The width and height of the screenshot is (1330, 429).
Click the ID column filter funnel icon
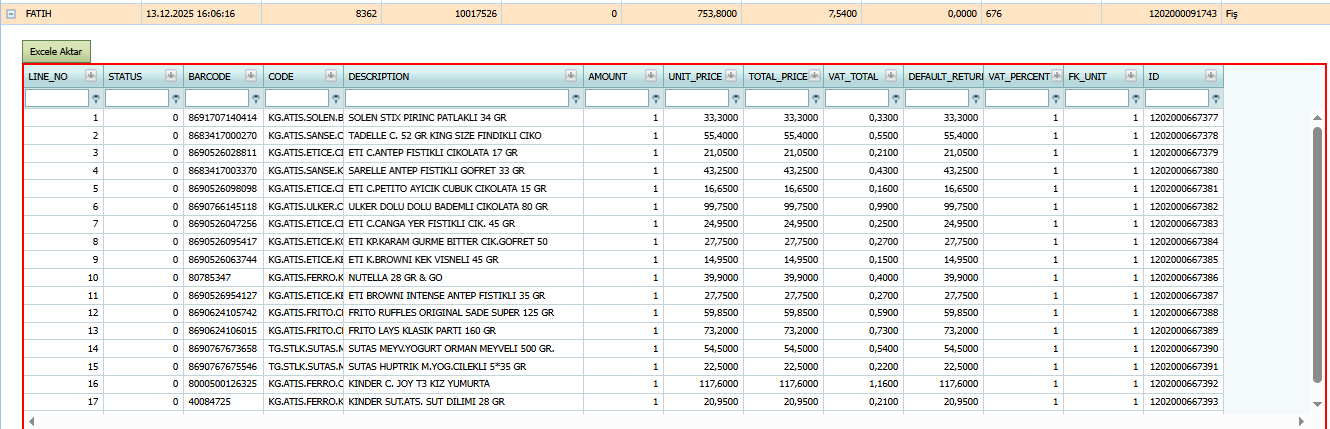click(x=1216, y=99)
